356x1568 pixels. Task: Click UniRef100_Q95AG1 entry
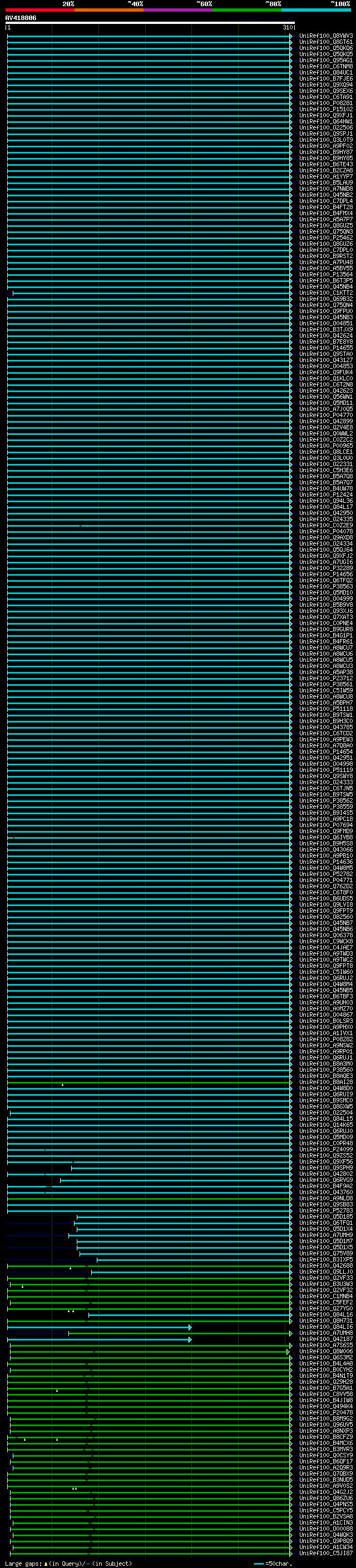tap(325, 60)
